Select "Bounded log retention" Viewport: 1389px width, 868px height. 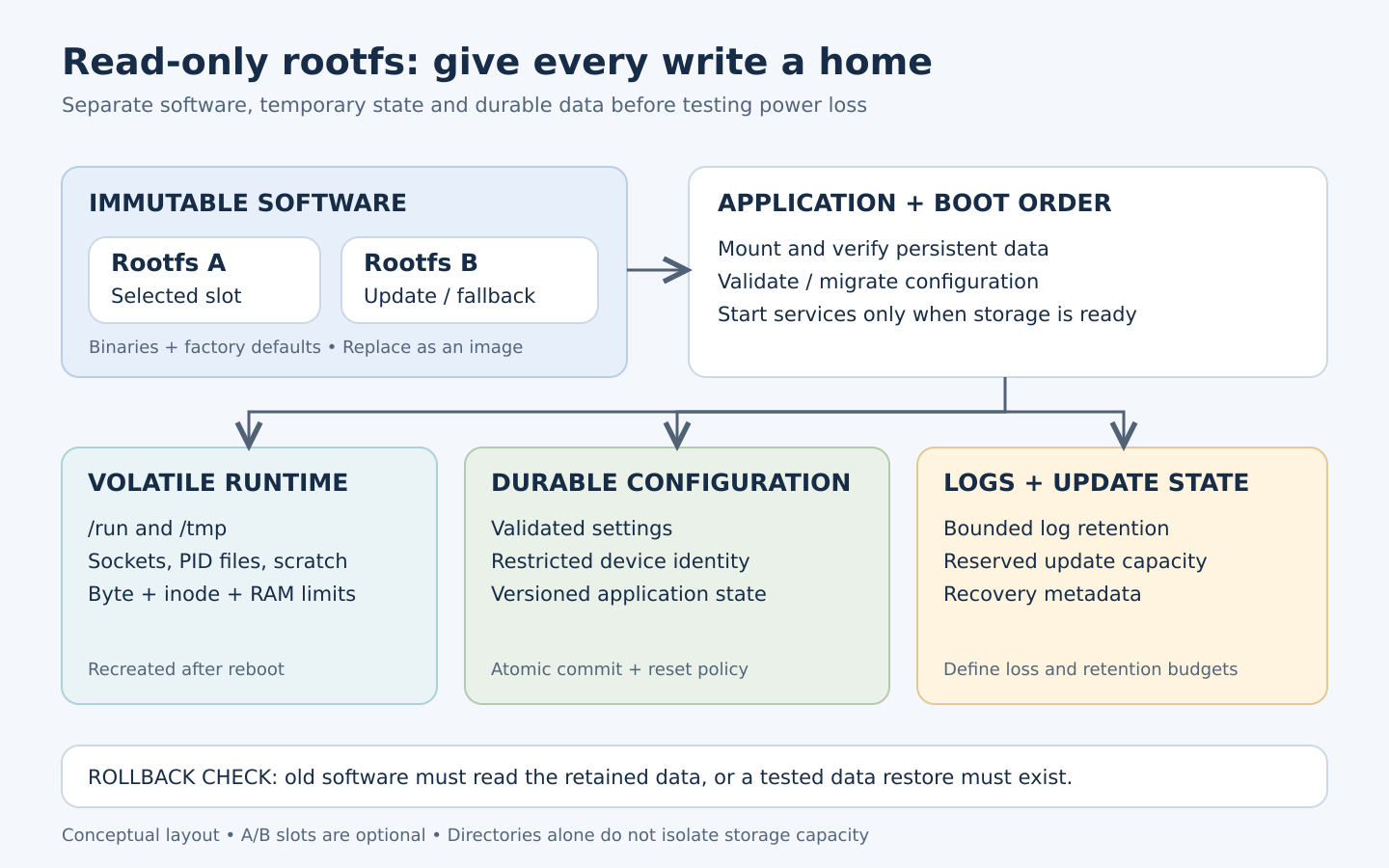point(1056,529)
